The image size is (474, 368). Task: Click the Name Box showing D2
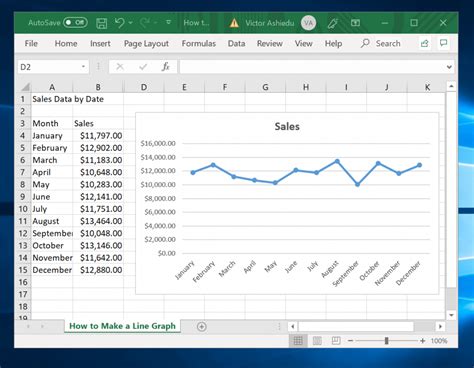click(x=48, y=67)
